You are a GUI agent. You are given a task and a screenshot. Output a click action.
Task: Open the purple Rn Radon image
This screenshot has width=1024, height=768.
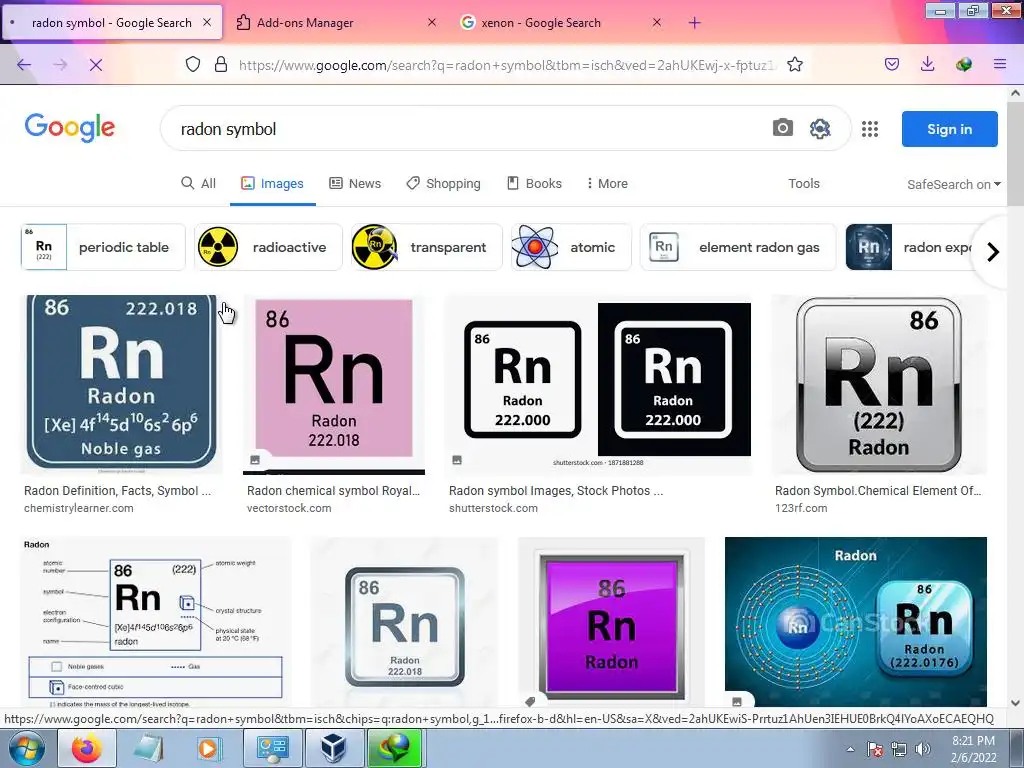[611, 622]
